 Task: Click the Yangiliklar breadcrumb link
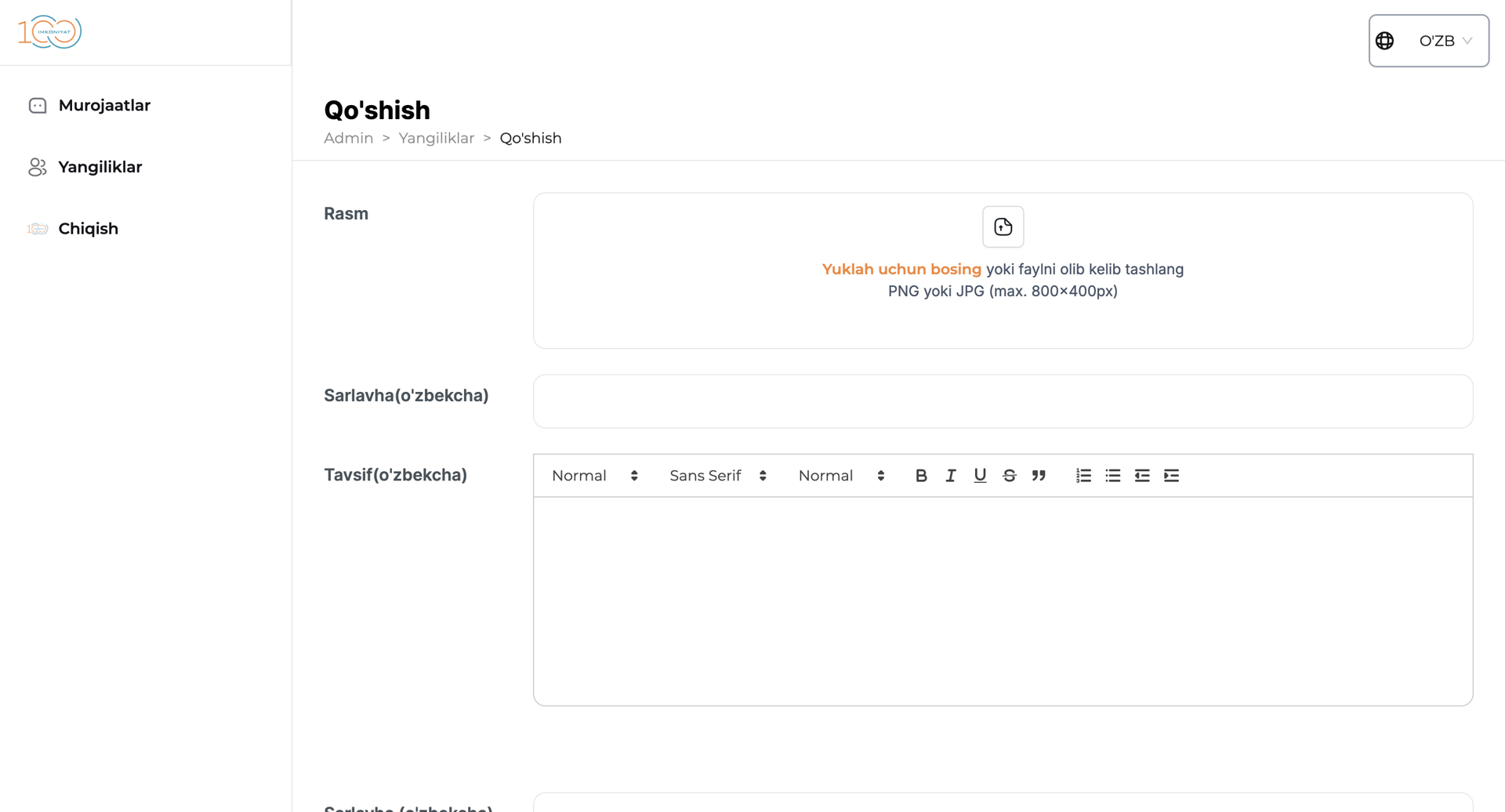tap(436, 139)
